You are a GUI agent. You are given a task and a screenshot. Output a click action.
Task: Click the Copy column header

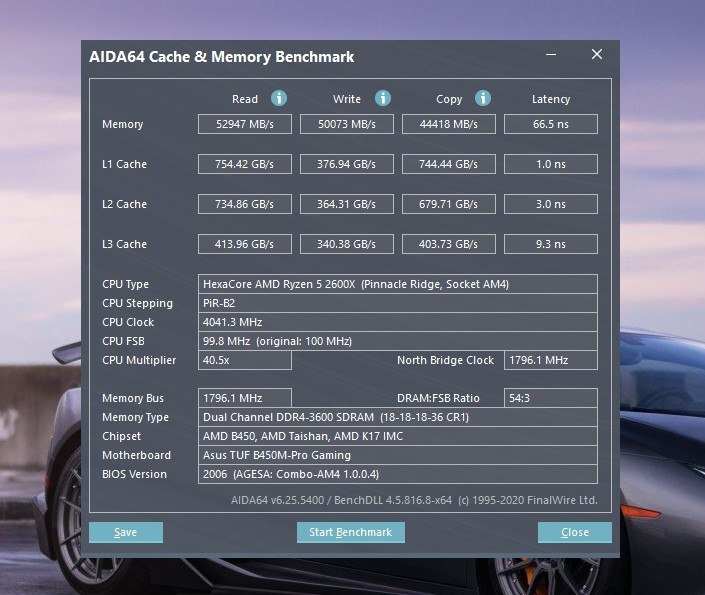pos(449,99)
